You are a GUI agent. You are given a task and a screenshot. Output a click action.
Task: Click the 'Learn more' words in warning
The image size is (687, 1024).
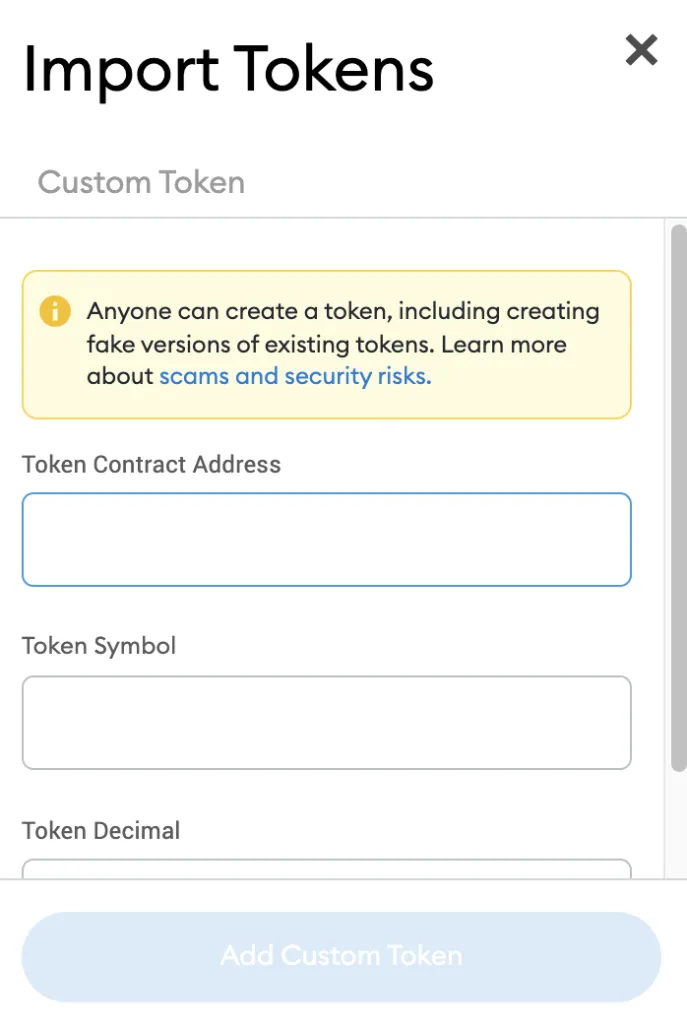pos(503,344)
